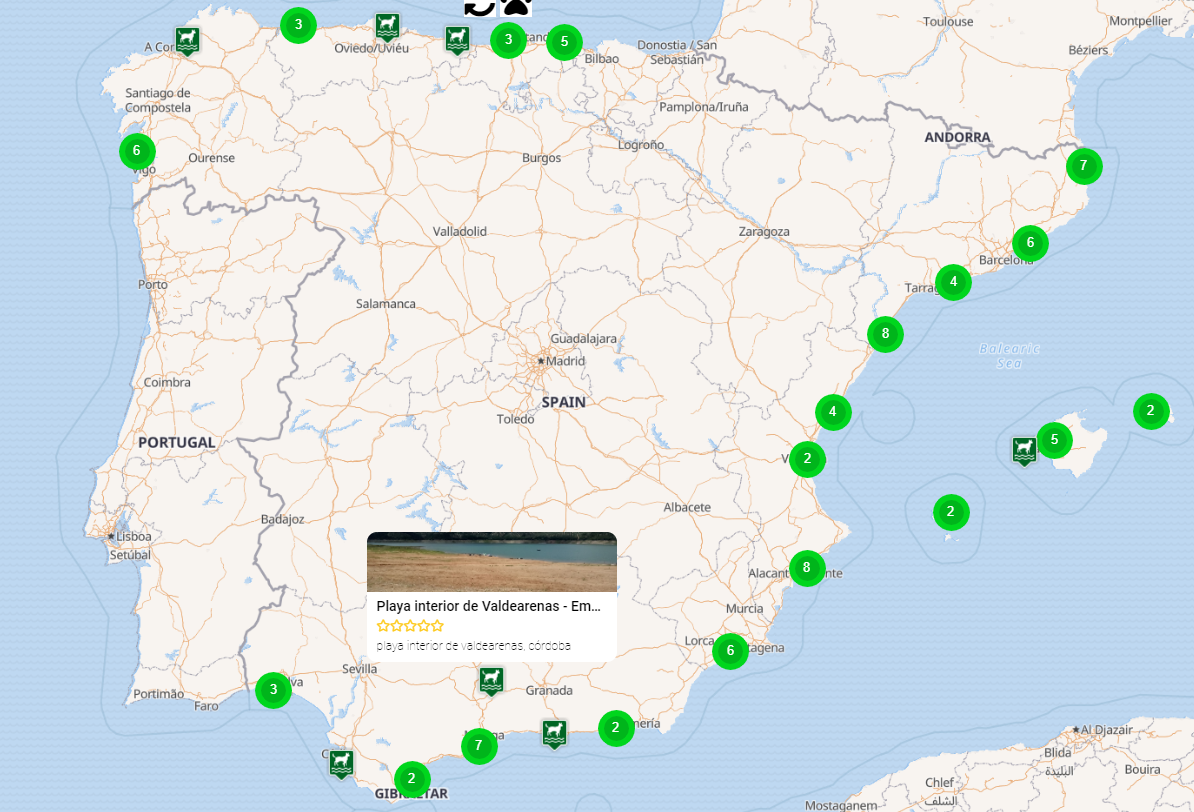
Task: Open the cluster of 7 near Málaga
Action: 479,745
